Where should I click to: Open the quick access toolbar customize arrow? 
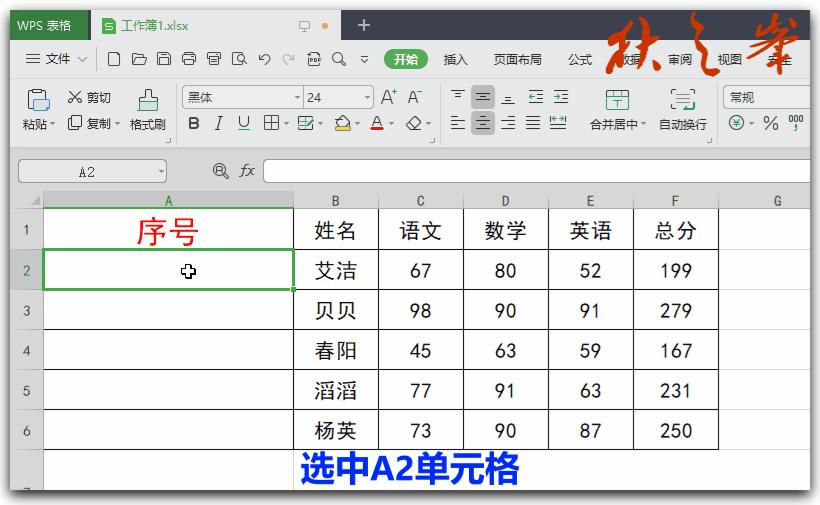tap(365, 59)
